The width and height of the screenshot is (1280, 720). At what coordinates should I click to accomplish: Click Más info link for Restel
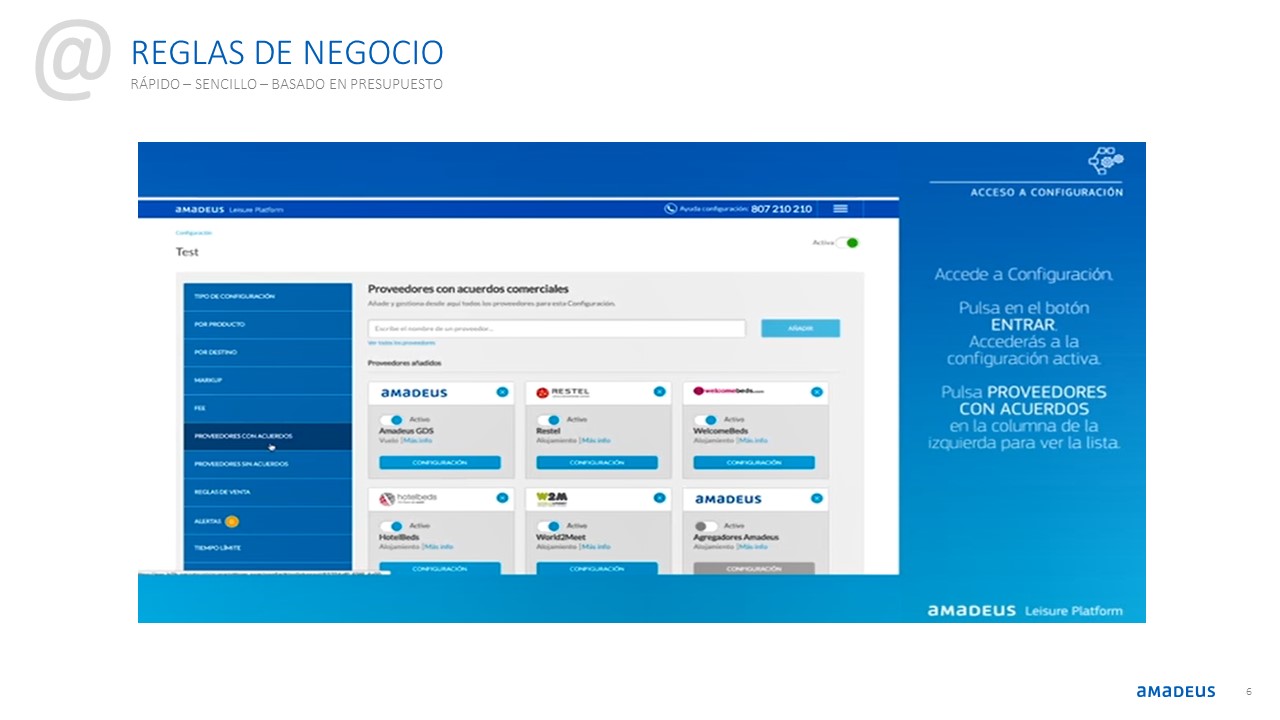597,440
